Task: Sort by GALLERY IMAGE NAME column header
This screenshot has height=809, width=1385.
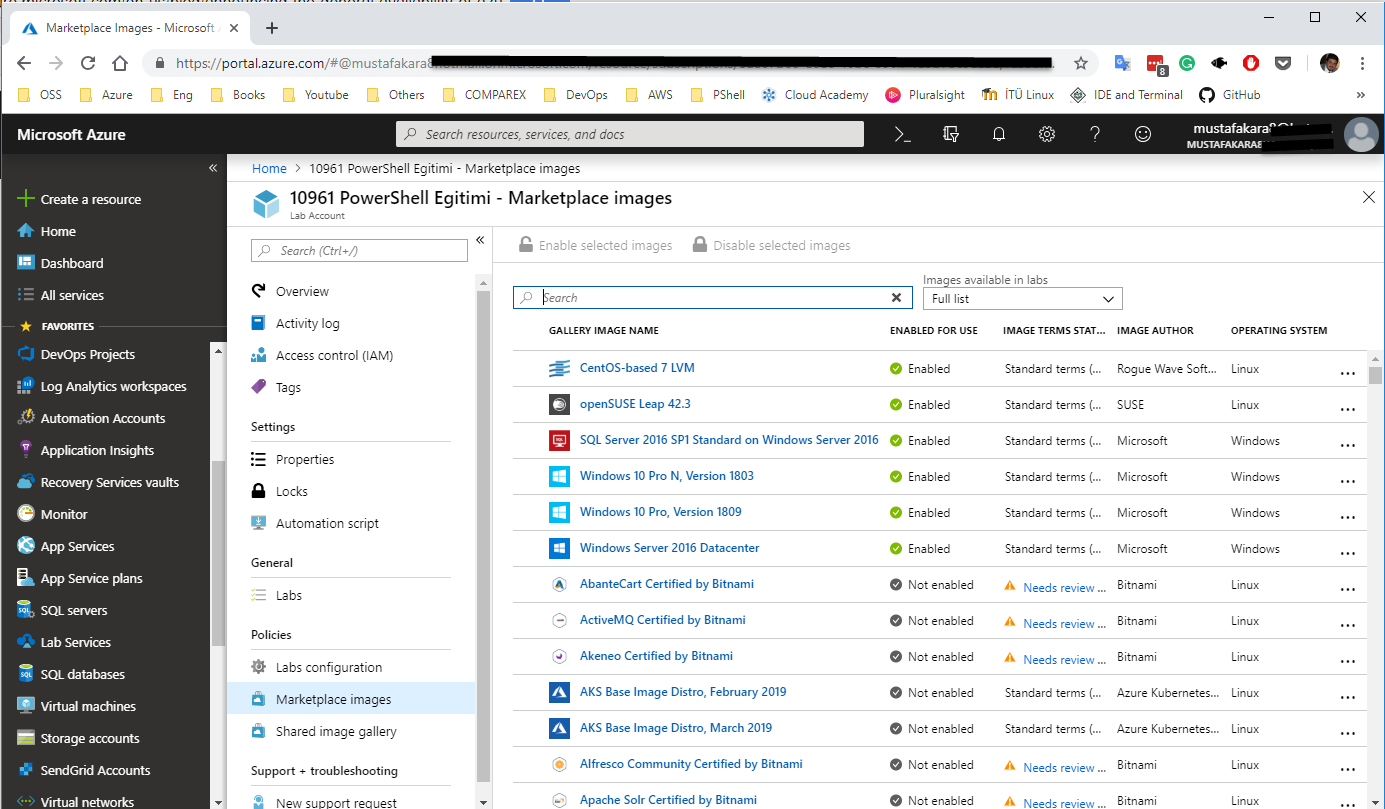Action: tap(603, 330)
